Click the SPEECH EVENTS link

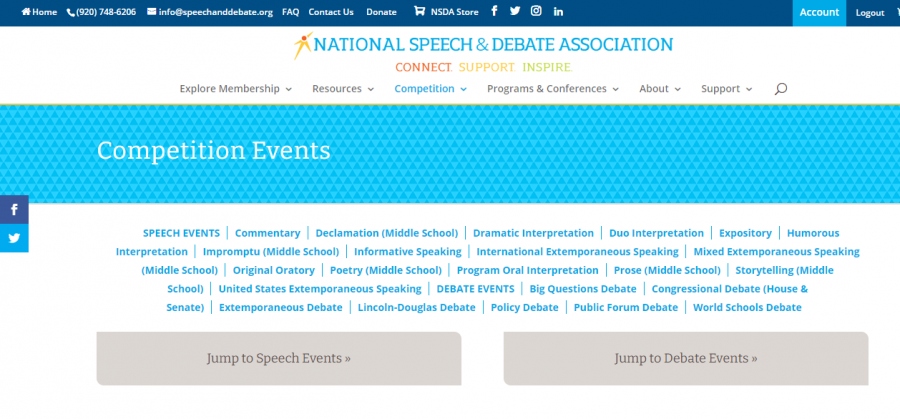[x=181, y=233]
